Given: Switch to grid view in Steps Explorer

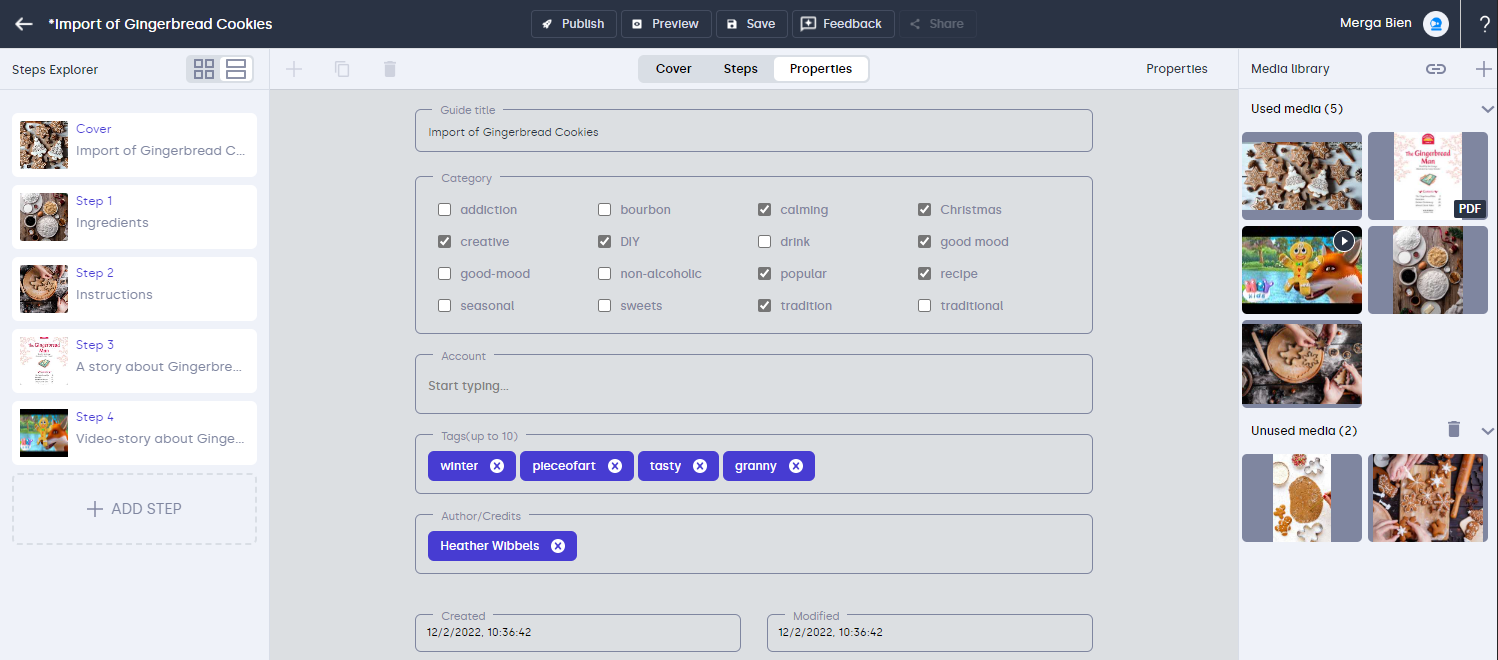Looking at the screenshot, I should coord(204,69).
